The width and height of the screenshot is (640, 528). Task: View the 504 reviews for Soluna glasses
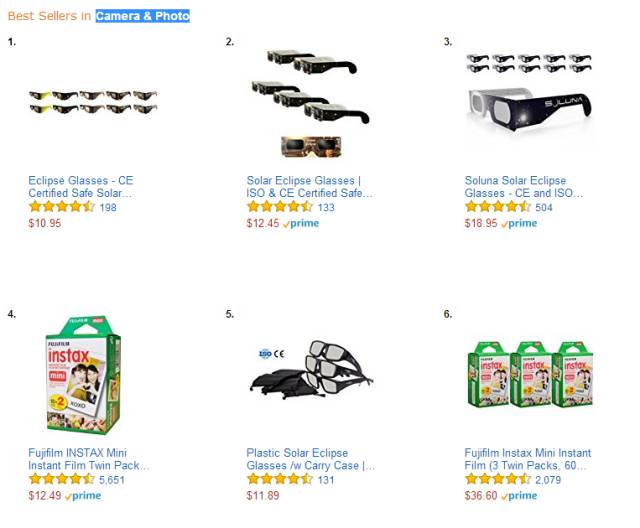pyautogui.click(x=544, y=208)
